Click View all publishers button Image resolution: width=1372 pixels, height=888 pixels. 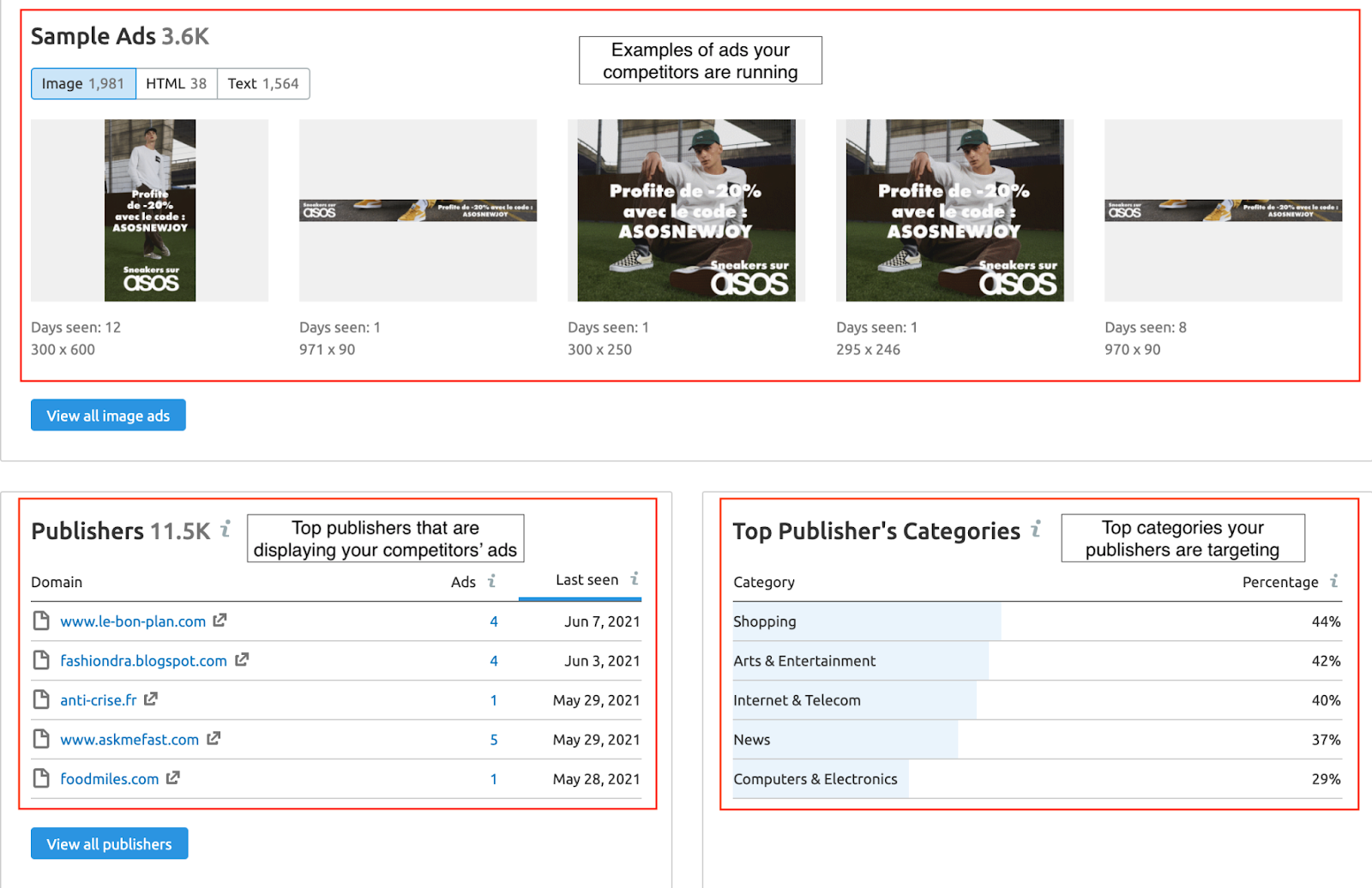109,843
